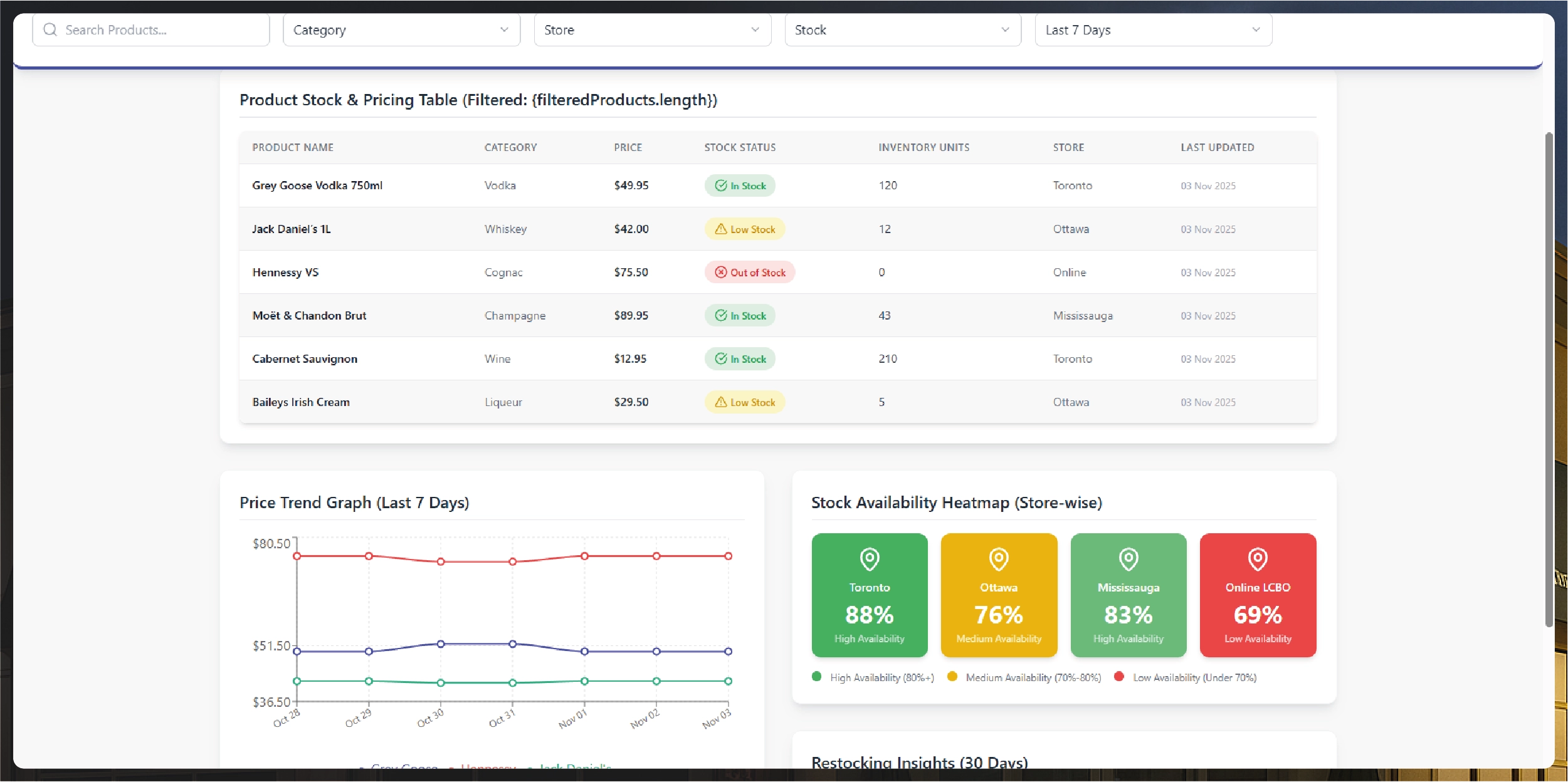Click Toronto heatmap location pin icon
The image size is (1568, 782).
(869, 559)
